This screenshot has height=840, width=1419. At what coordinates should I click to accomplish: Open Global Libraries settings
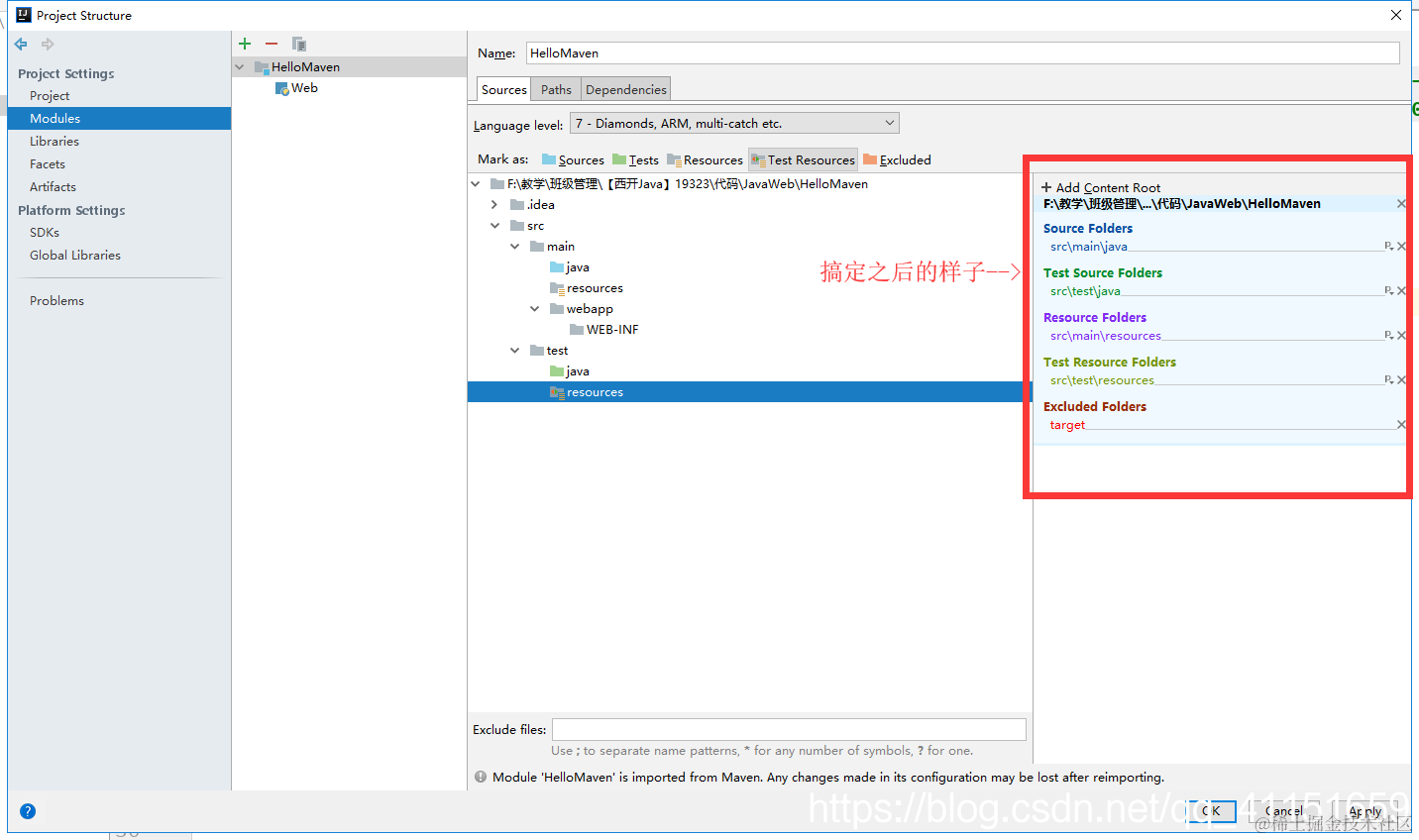click(x=75, y=256)
